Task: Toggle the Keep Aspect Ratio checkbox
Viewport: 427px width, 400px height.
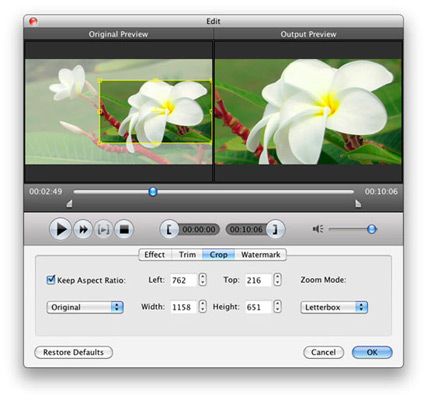Action: tap(51, 279)
